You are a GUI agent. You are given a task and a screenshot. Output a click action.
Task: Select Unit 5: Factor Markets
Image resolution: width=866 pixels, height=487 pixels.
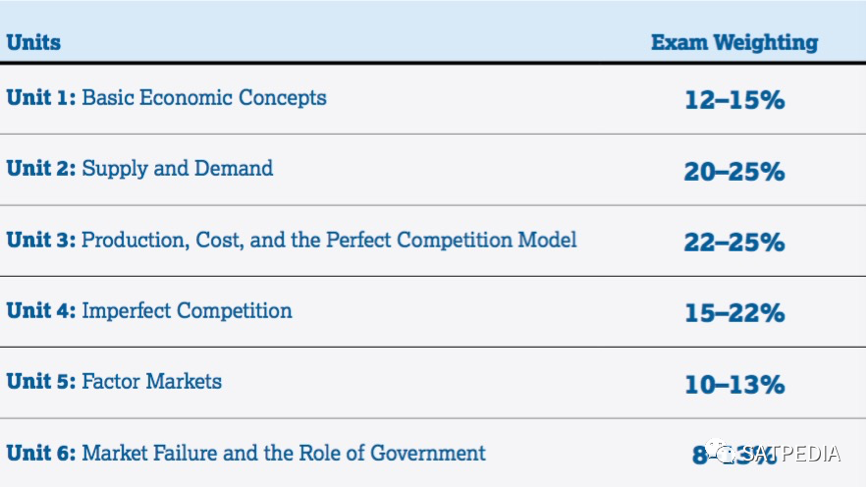(x=114, y=382)
